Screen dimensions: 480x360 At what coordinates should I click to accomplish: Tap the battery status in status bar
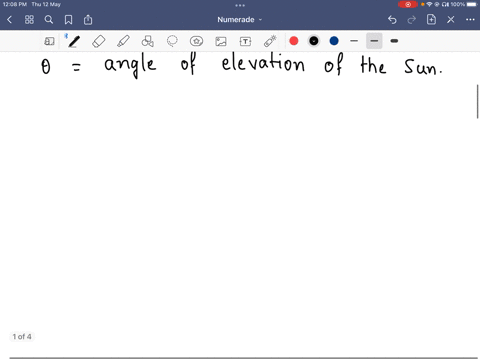(x=464, y=4)
